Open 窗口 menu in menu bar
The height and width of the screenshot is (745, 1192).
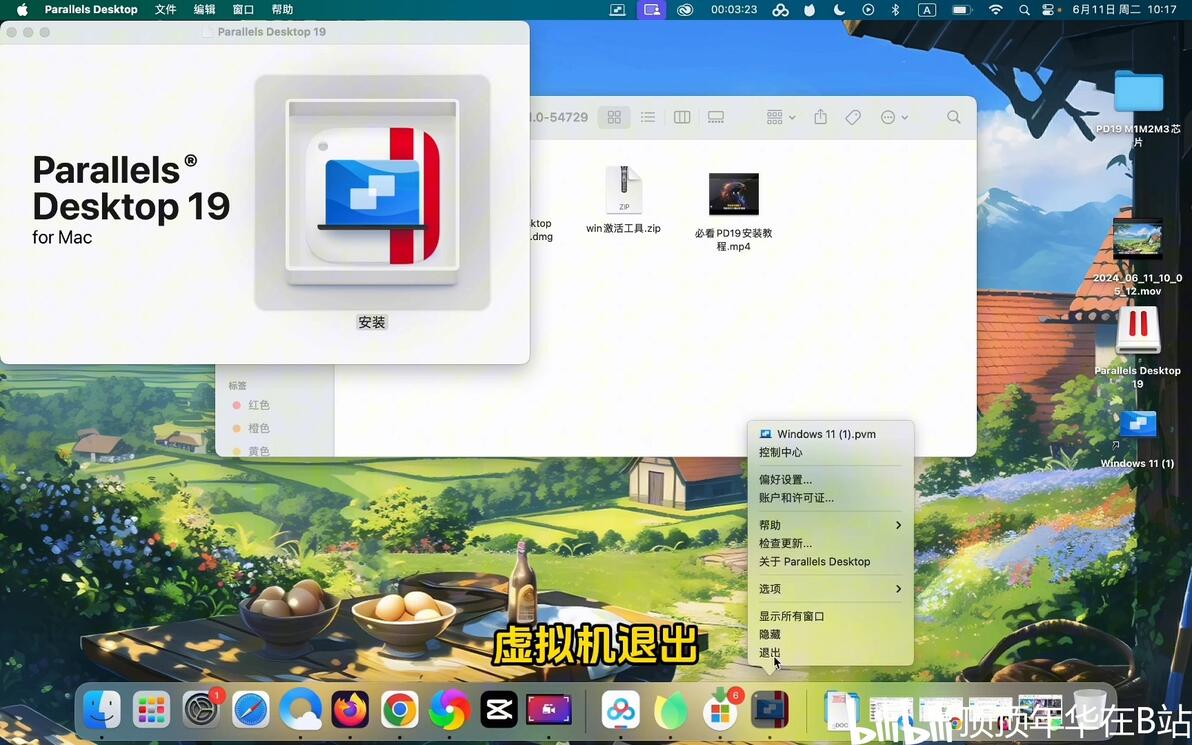pyautogui.click(x=243, y=10)
